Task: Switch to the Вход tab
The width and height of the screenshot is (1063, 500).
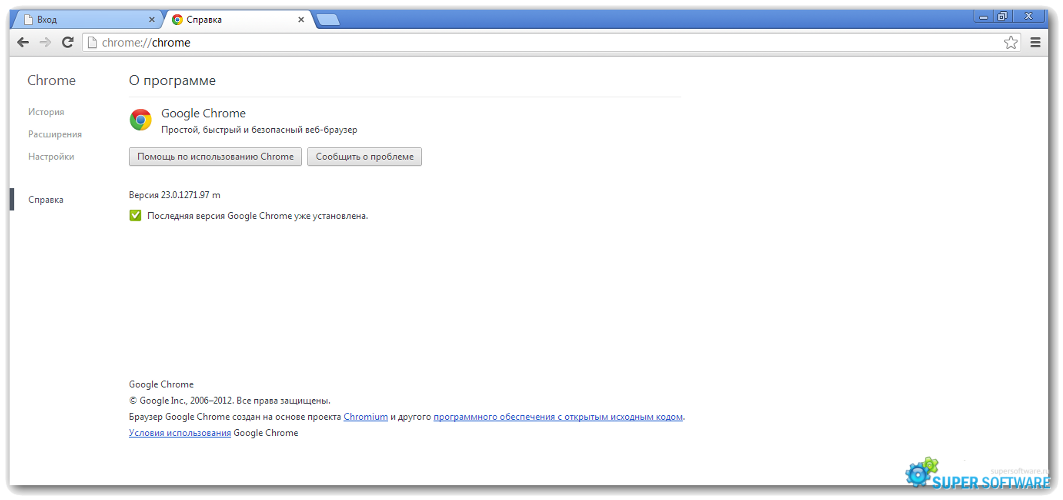Action: (x=87, y=20)
